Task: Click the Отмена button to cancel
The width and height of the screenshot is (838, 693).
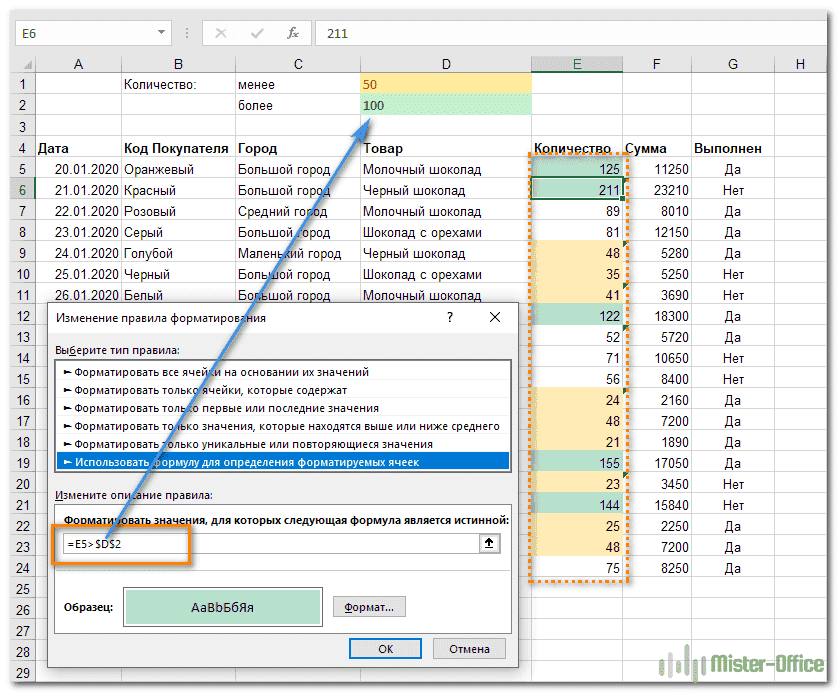Action: pos(469,648)
